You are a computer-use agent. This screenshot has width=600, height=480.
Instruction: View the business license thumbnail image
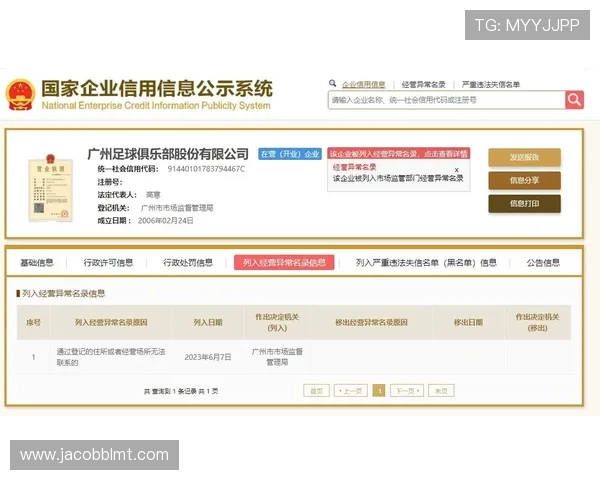(51, 188)
